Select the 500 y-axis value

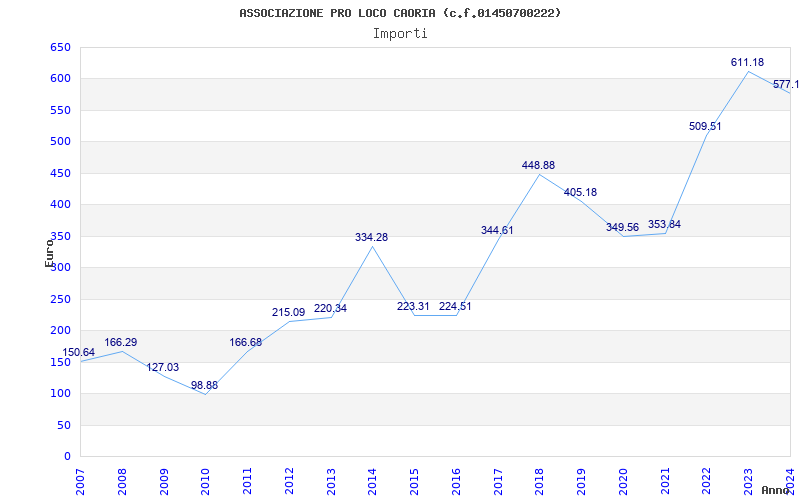(x=60, y=141)
